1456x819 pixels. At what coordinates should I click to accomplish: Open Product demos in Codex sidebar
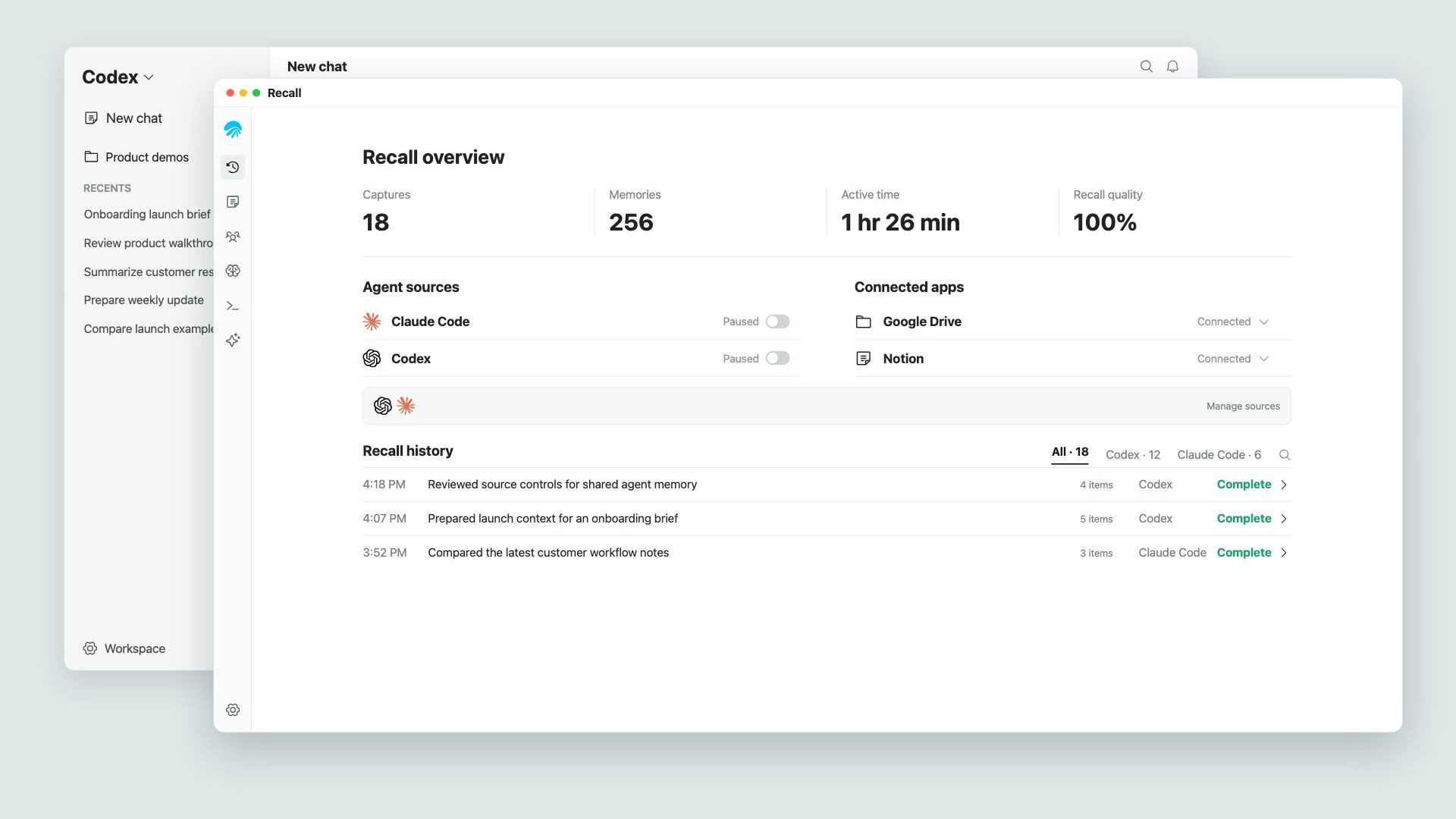pyautogui.click(x=147, y=157)
